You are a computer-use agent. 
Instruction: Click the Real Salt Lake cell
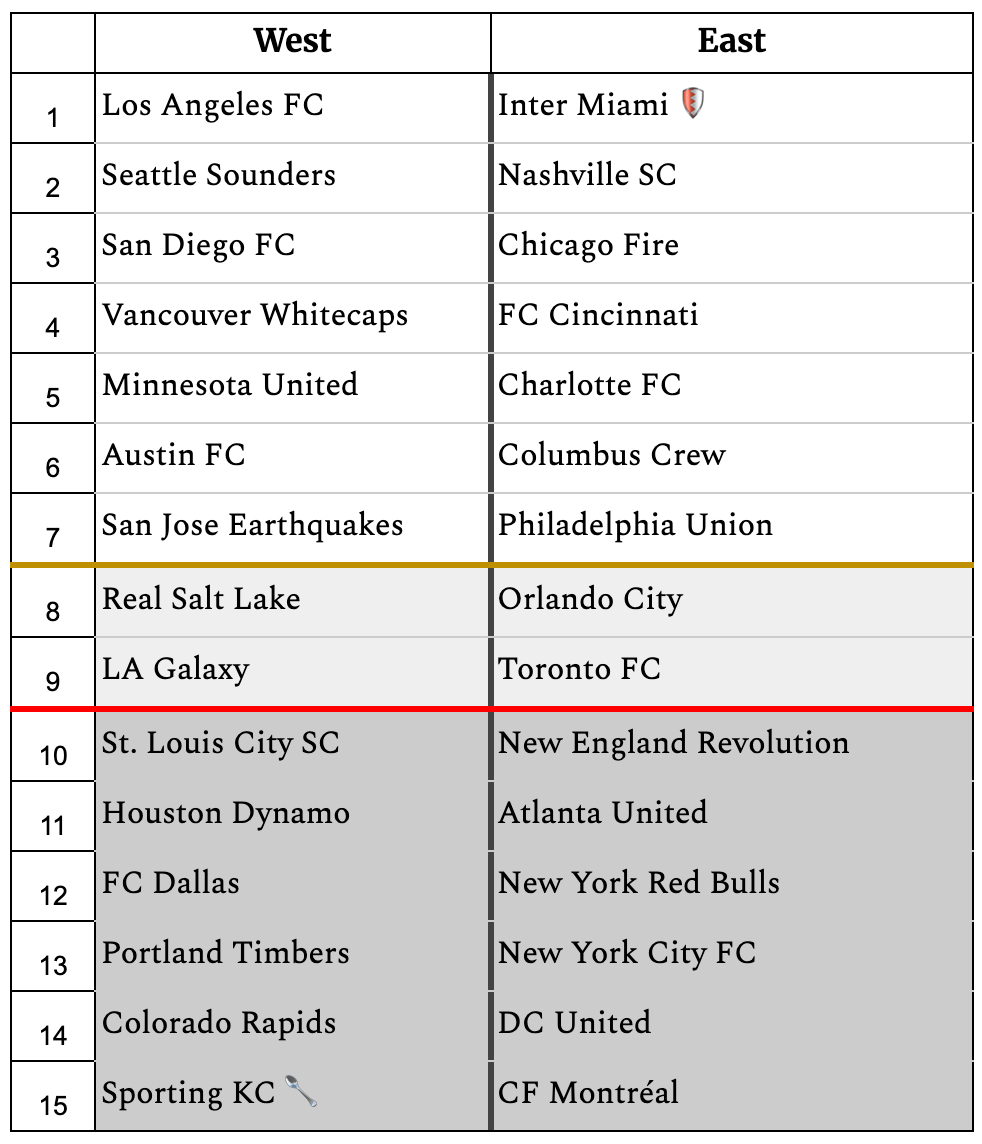click(x=201, y=599)
